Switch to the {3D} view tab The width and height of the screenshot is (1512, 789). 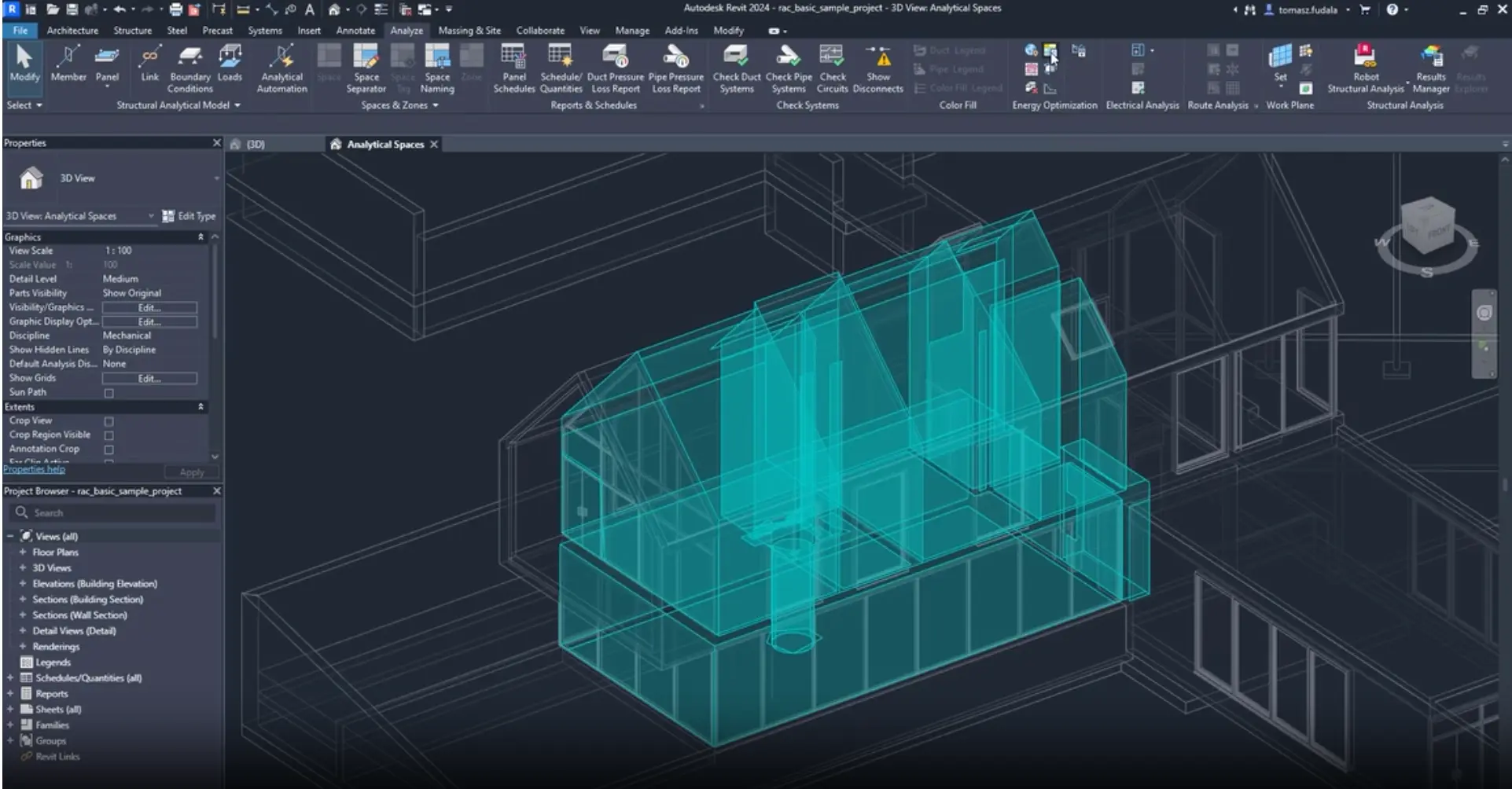(256, 145)
